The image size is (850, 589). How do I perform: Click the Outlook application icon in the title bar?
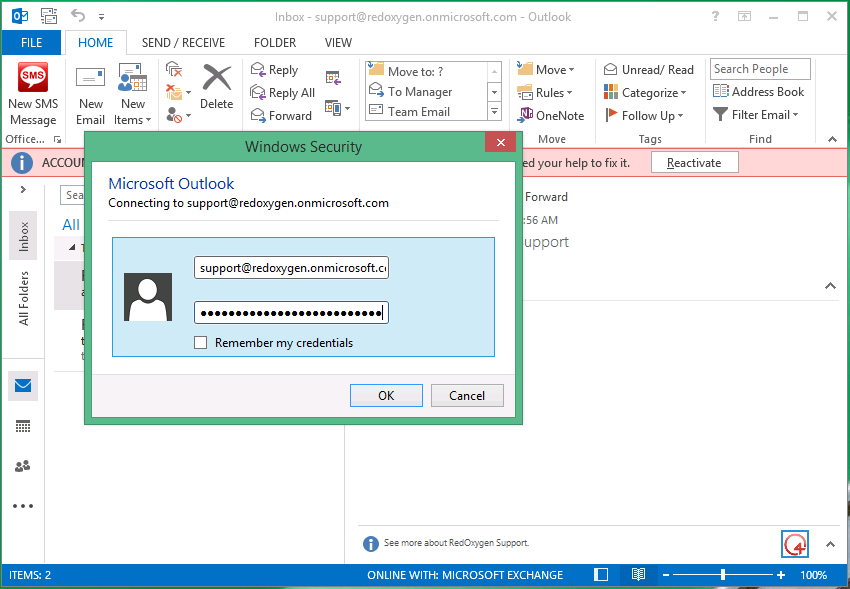click(20, 16)
